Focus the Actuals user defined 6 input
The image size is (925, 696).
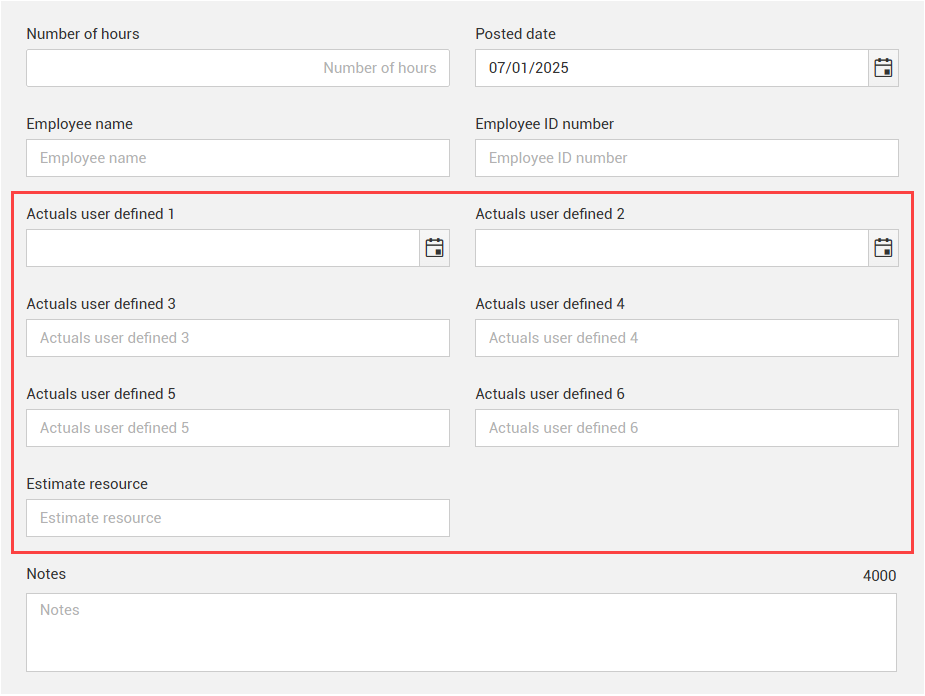[x=686, y=428]
